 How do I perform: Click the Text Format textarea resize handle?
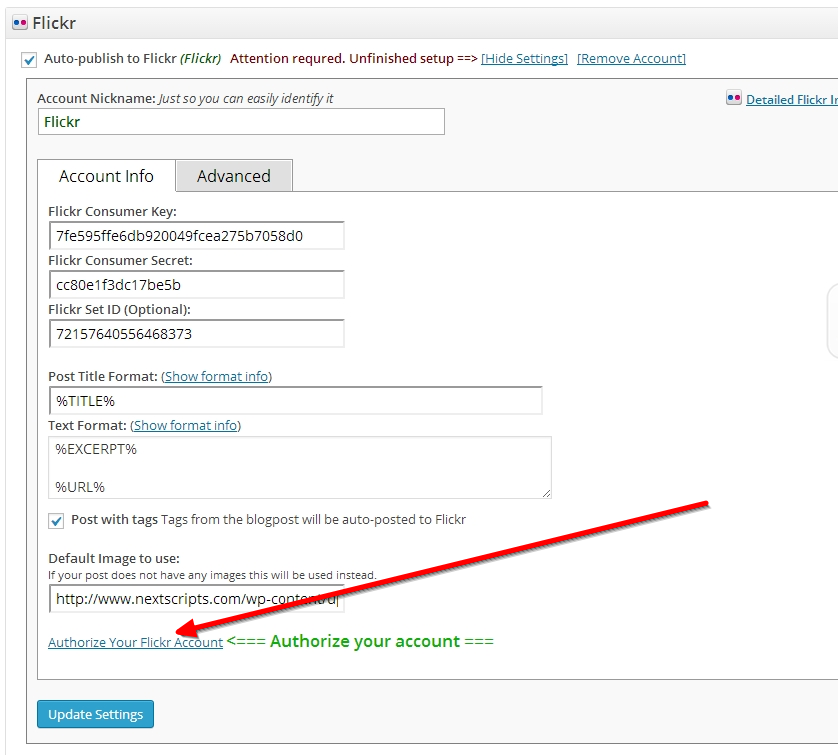click(x=546, y=493)
